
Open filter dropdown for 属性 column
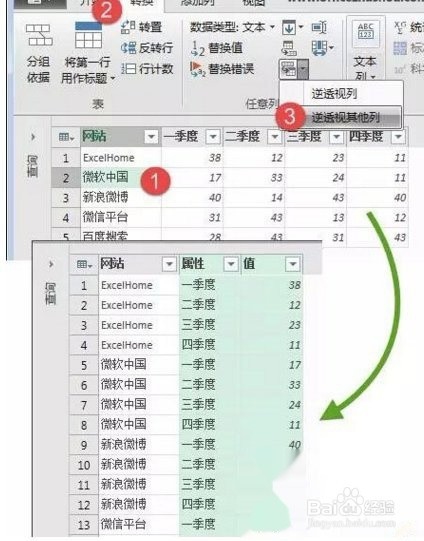(231, 264)
